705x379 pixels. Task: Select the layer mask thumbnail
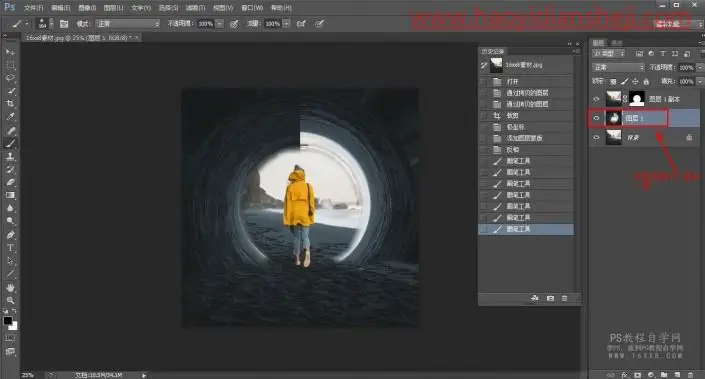coord(636,99)
